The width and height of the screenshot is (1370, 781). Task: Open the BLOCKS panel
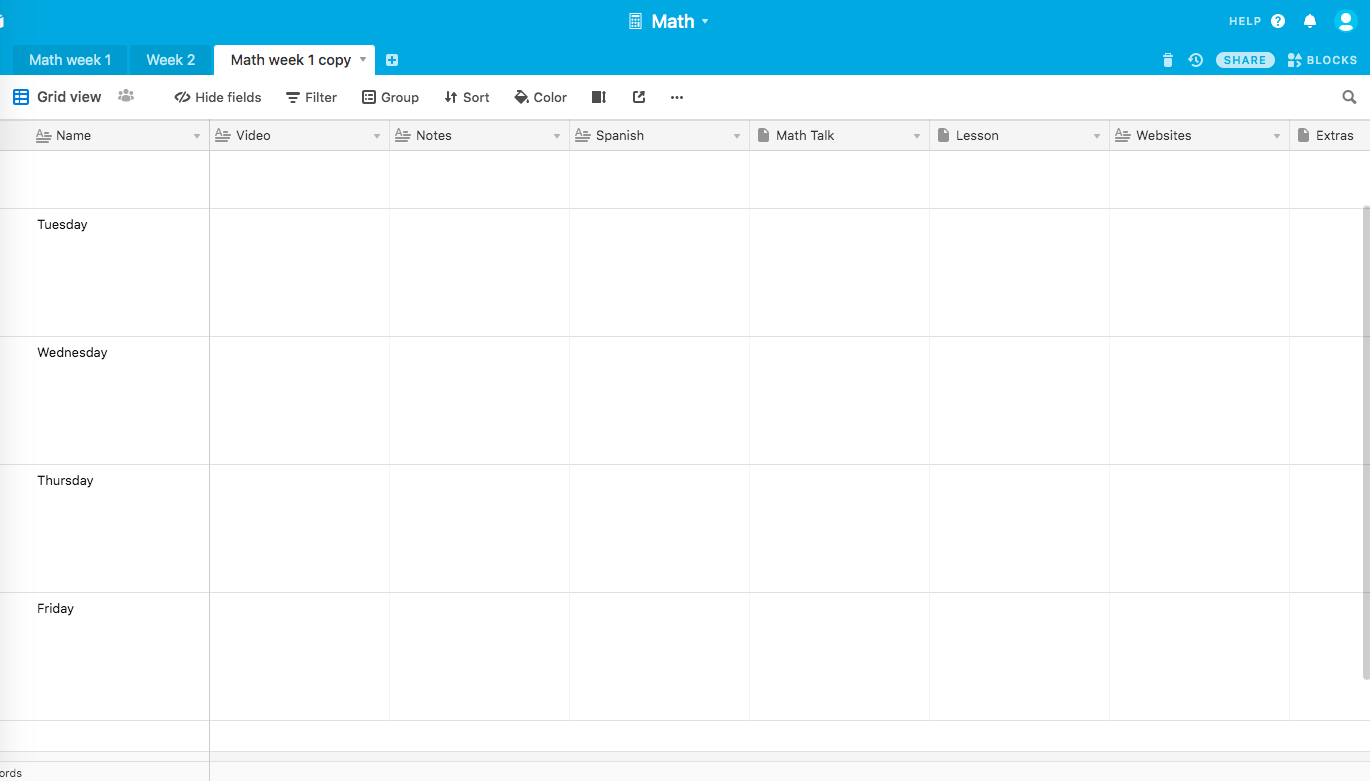point(1322,60)
